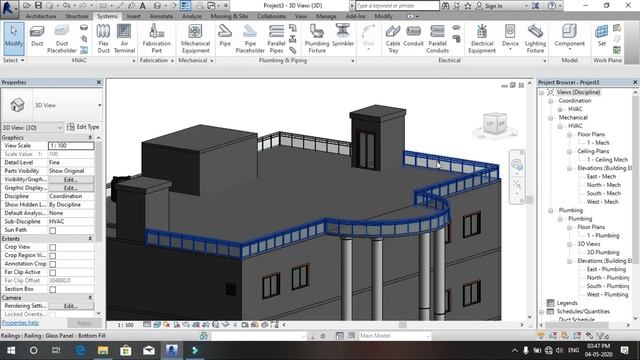640x360 pixels.
Task: Click the keyword search box
Action: pos(397,6)
